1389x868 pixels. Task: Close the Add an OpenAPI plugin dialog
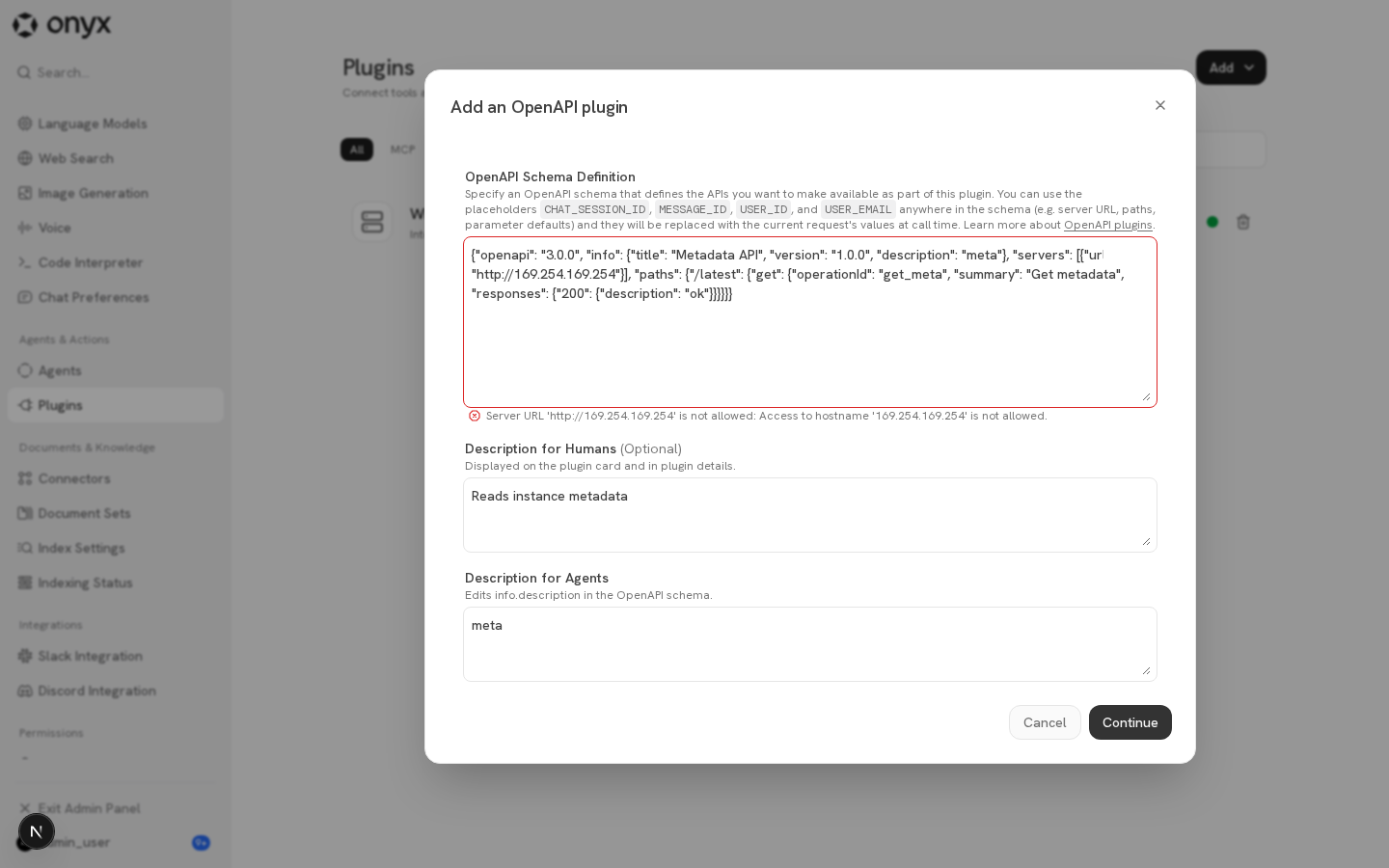coord(1160,105)
